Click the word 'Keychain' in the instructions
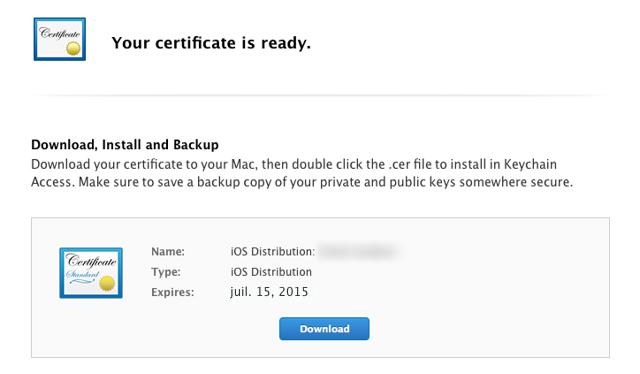The image size is (640, 374). (530, 165)
